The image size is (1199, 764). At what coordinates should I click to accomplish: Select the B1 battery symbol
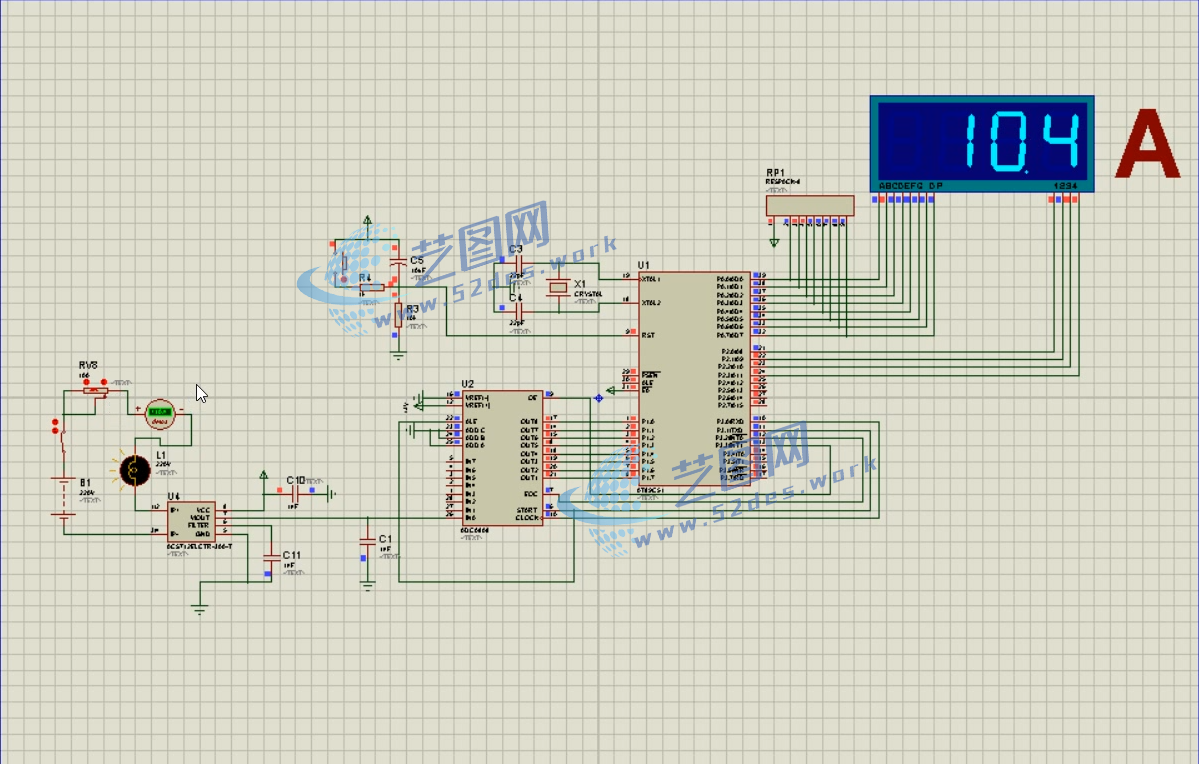click(x=63, y=498)
